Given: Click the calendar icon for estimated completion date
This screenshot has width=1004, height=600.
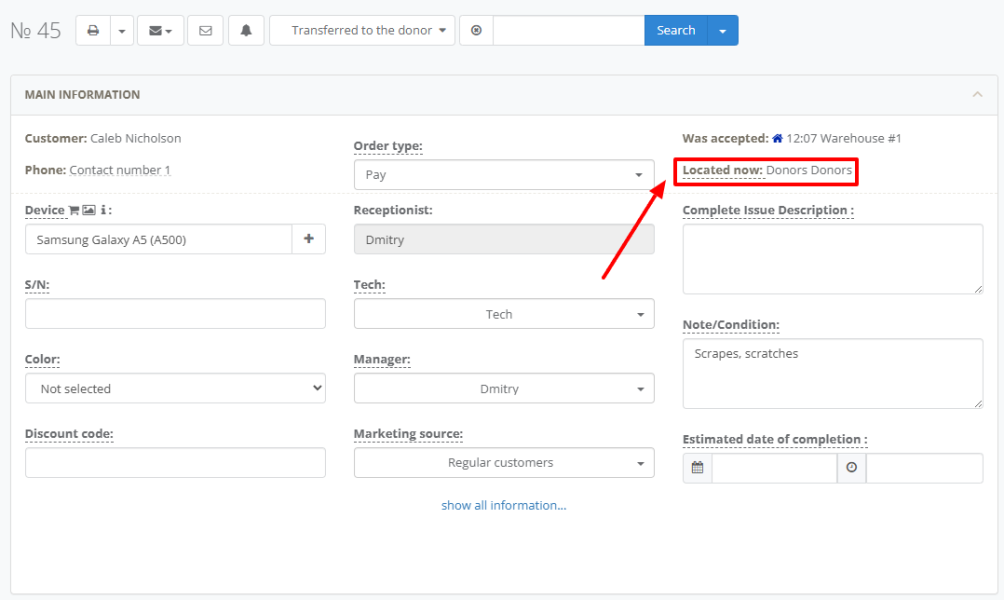Looking at the screenshot, I should coord(698,468).
